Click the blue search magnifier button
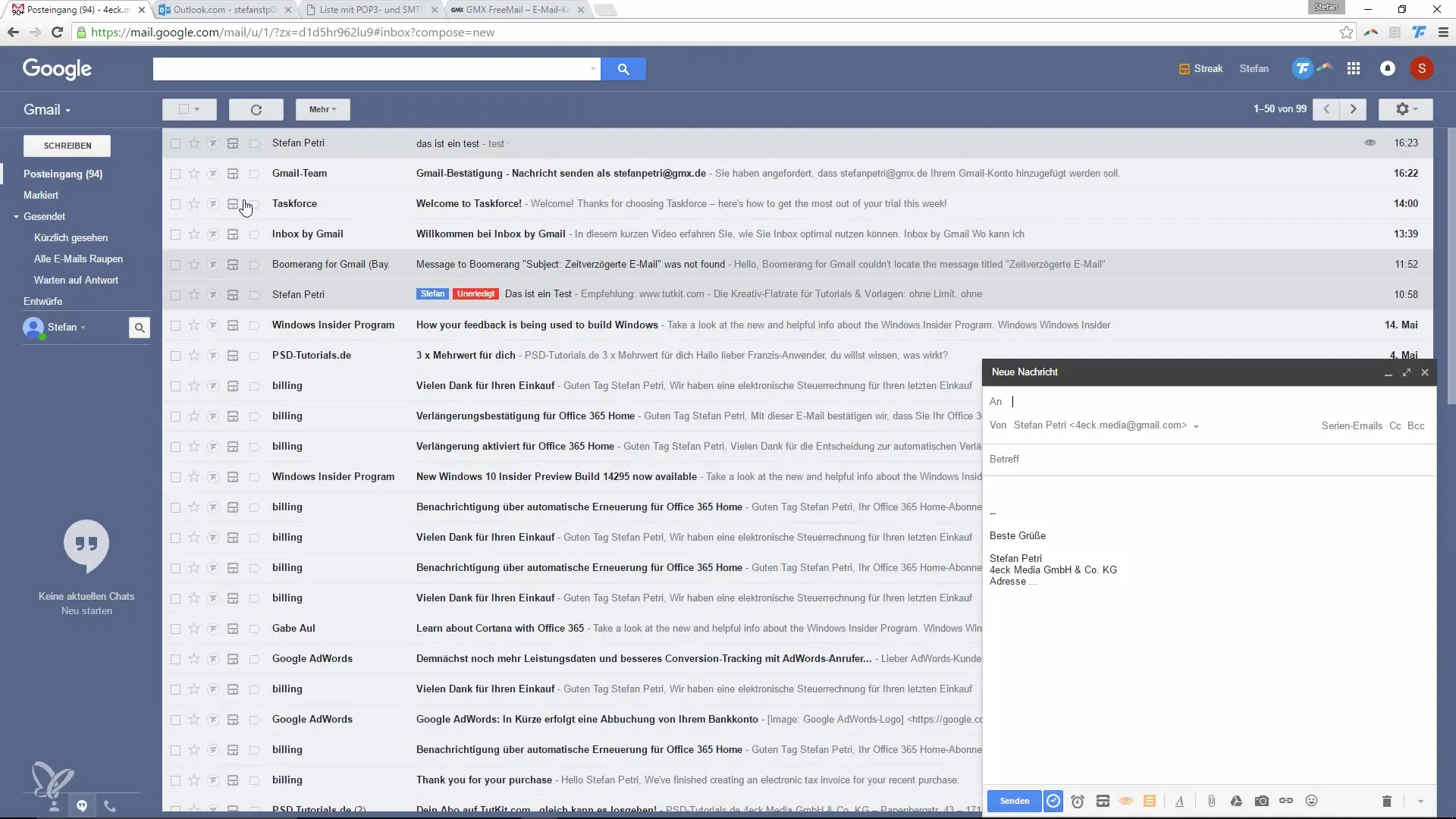1456x819 pixels. [623, 69]
